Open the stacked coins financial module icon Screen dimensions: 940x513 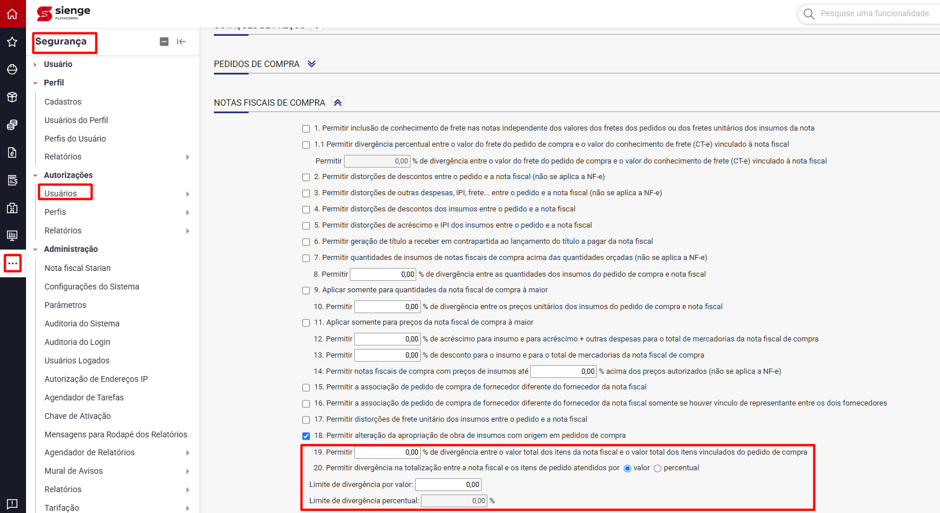click(12, 125)
